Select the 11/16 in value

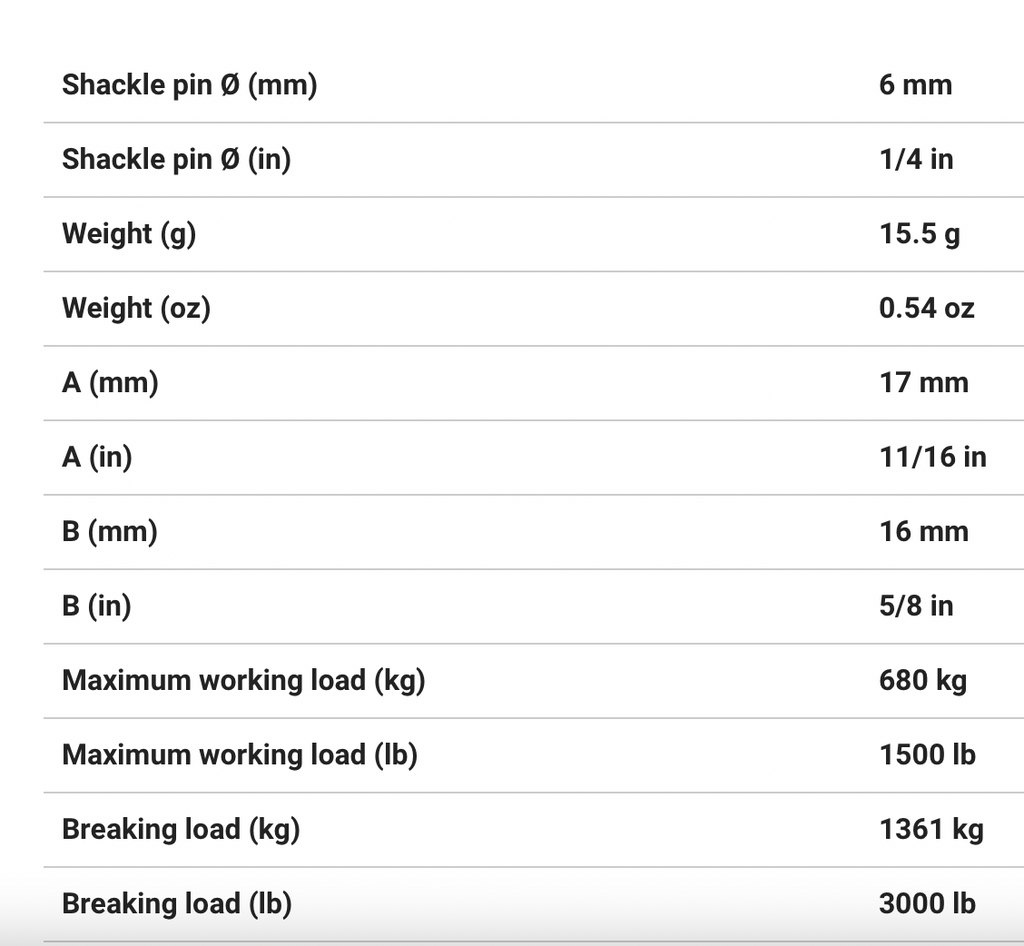pyautogui.click(x=932, y=457)
